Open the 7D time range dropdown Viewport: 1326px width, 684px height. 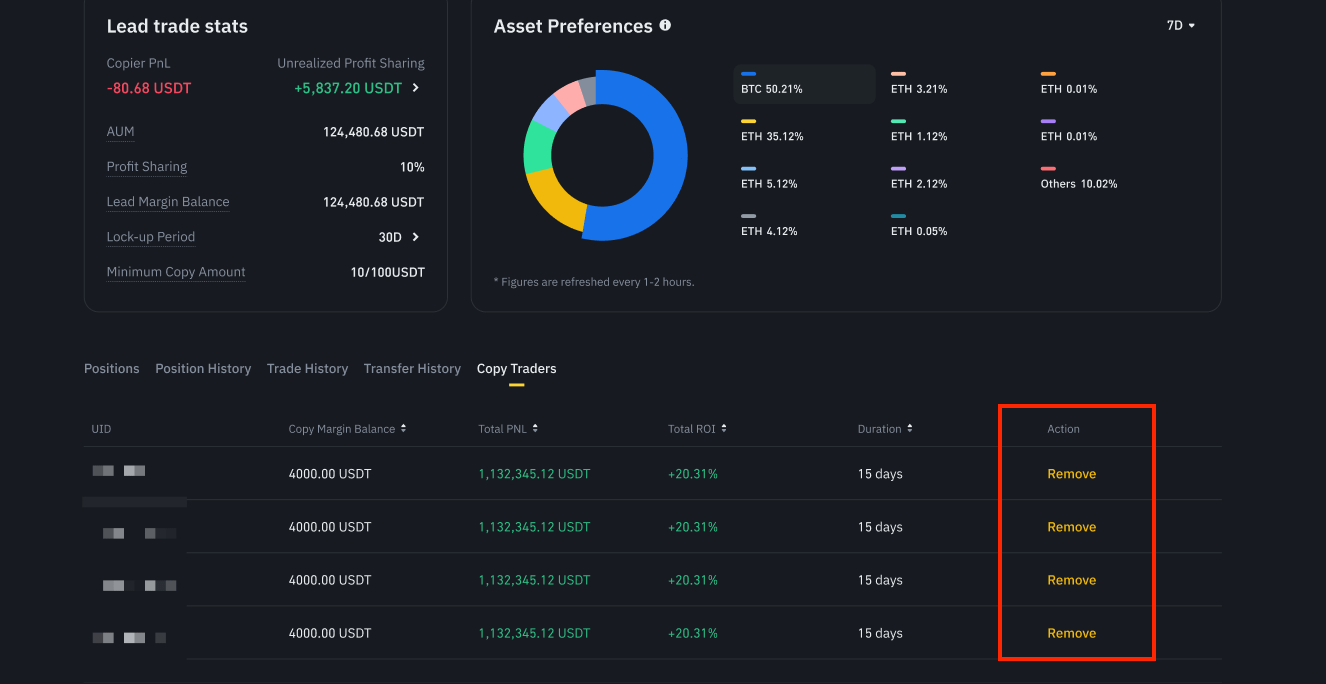(x=1181, y=26)
